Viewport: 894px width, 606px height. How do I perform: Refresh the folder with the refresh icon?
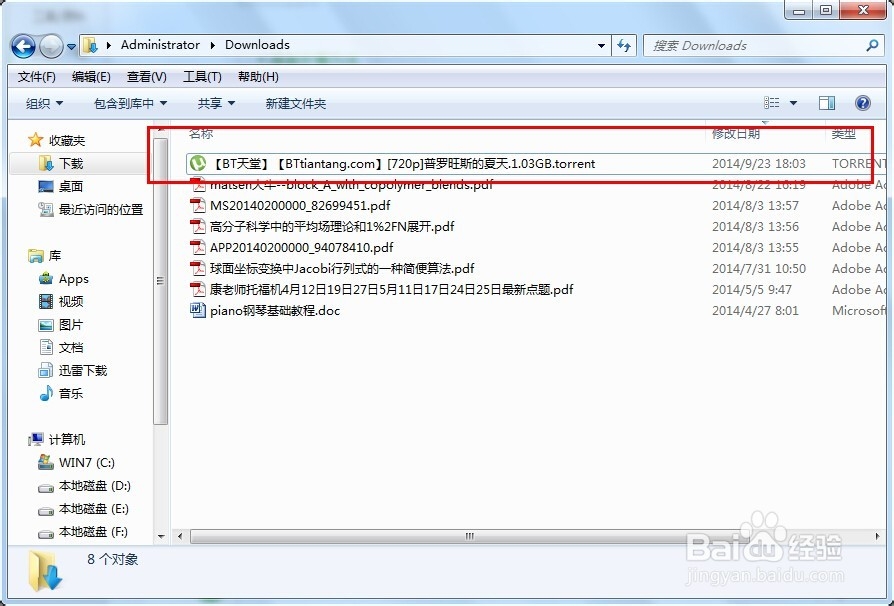[x=624, y=46]
